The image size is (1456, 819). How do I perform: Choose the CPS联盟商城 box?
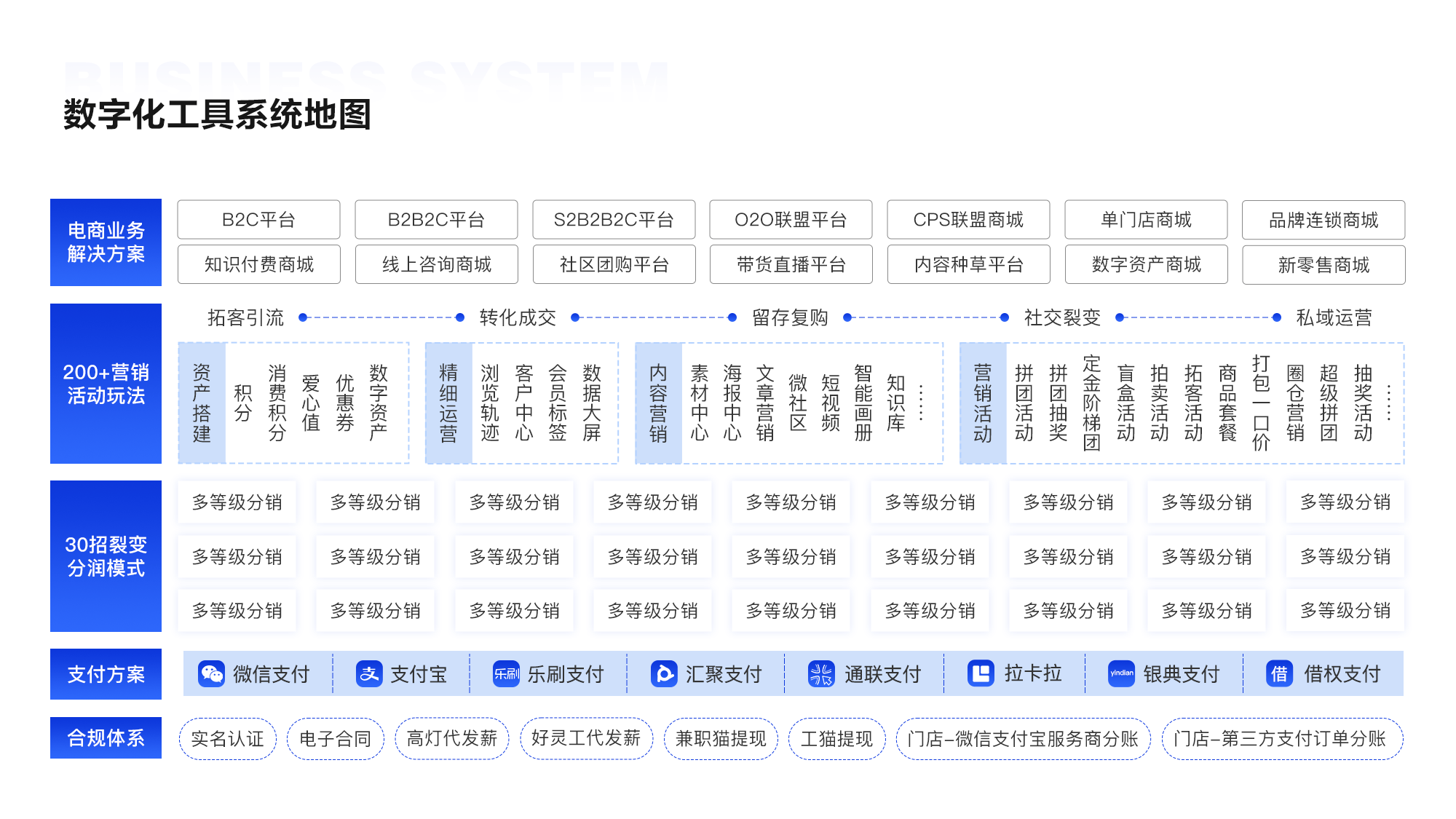[968, 220]
